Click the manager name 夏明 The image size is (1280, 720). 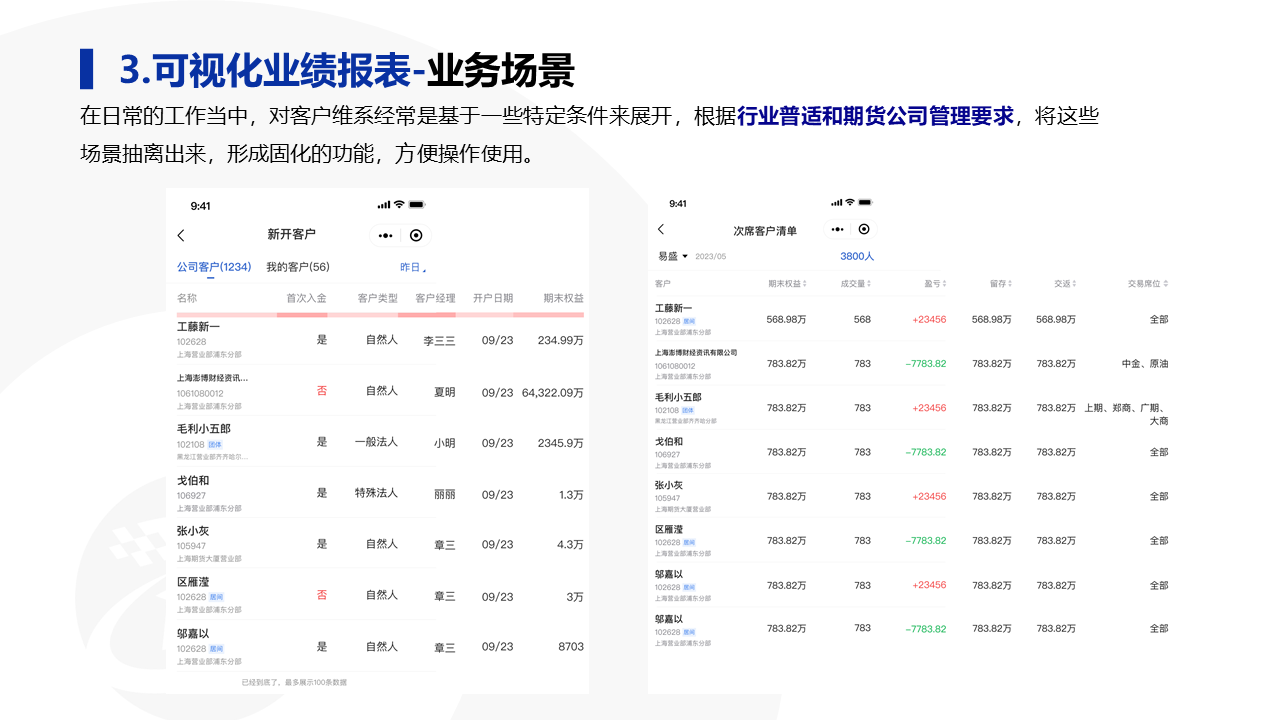(445, 392)
